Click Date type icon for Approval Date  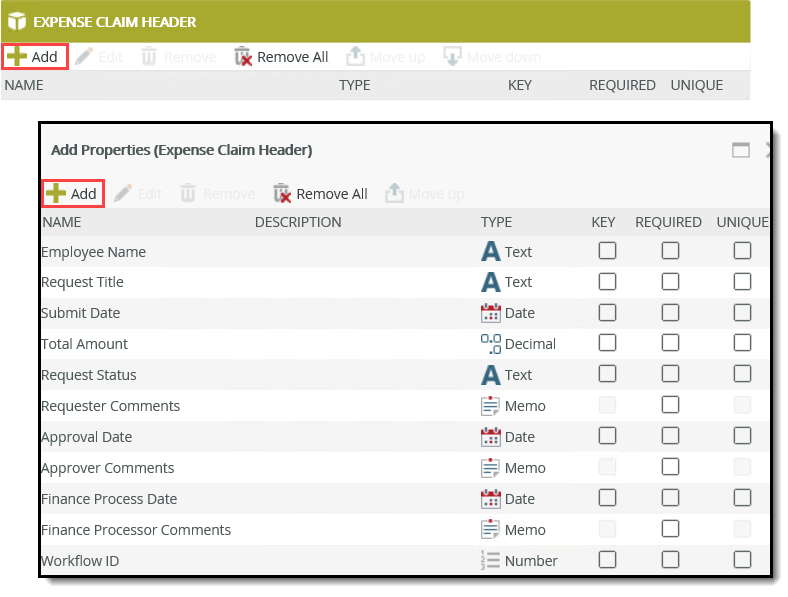coord(490,437)
